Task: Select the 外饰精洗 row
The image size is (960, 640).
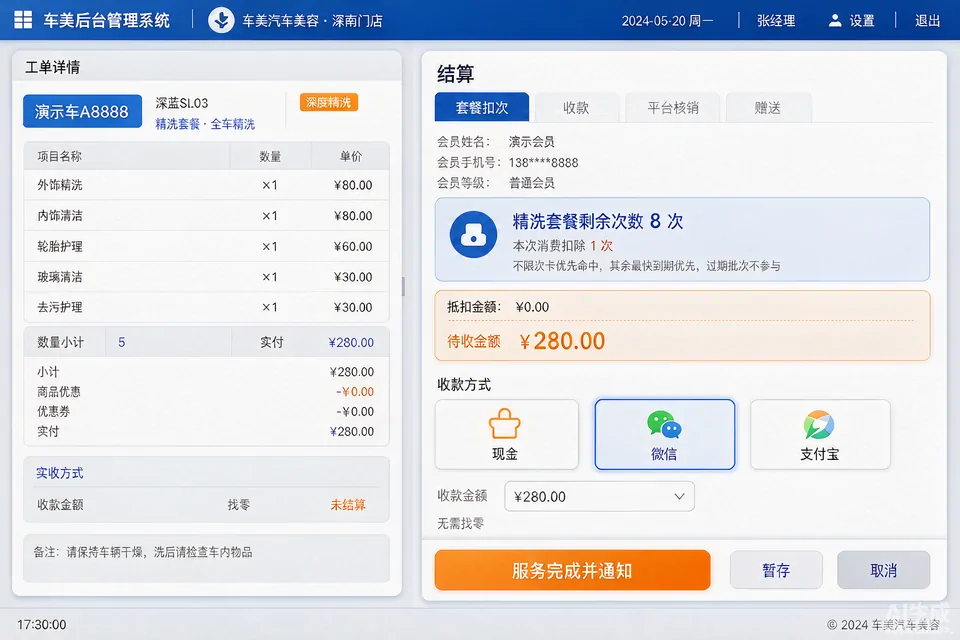Action: [206, 185]
